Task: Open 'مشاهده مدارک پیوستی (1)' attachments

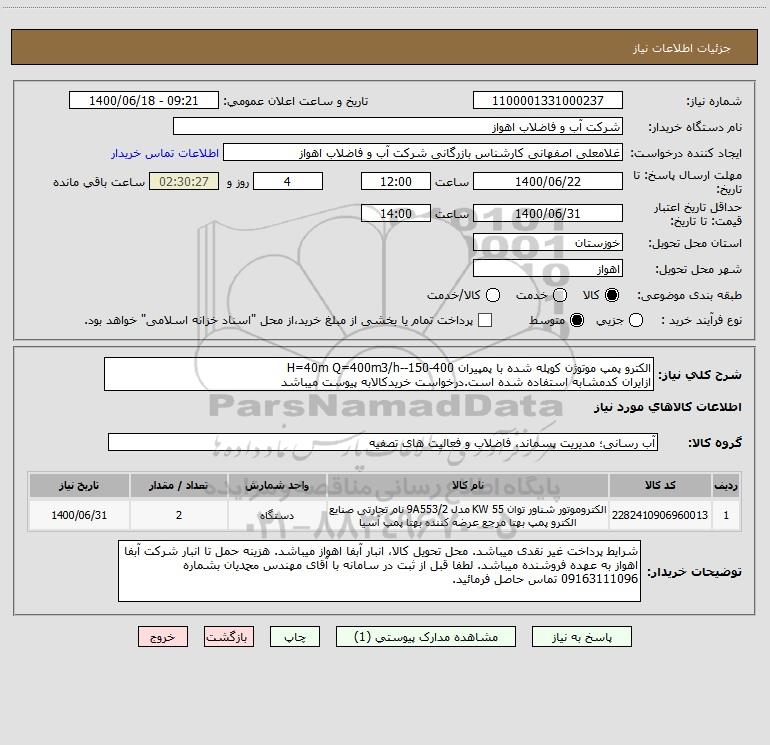Action: [426, 636]
